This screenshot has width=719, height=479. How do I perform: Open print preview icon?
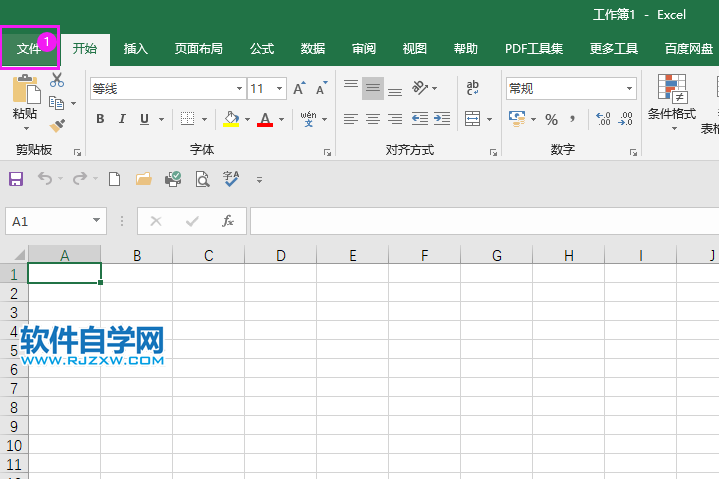(x=202, y=179)
